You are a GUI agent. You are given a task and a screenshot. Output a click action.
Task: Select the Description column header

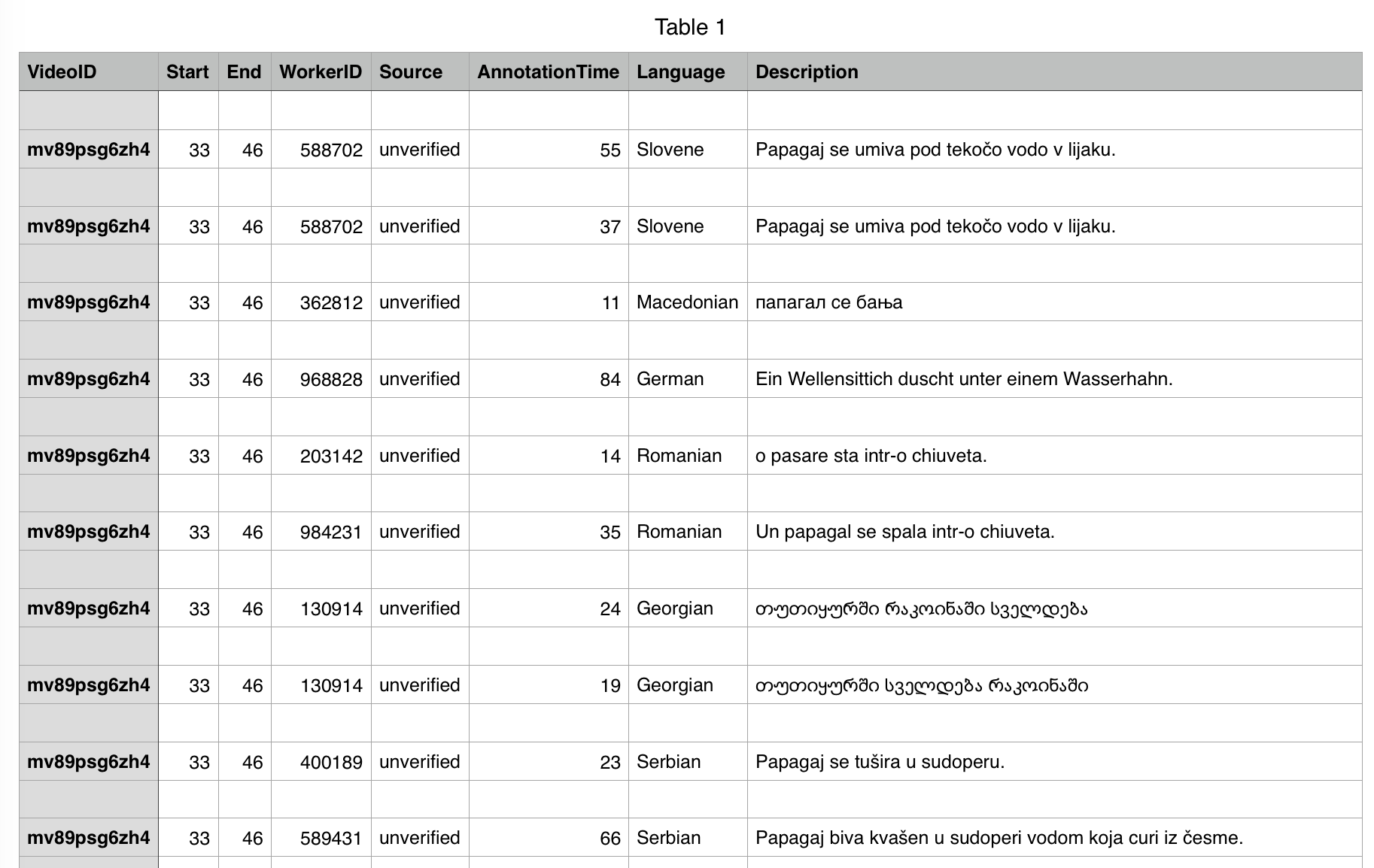click(x=1054, y=71)
